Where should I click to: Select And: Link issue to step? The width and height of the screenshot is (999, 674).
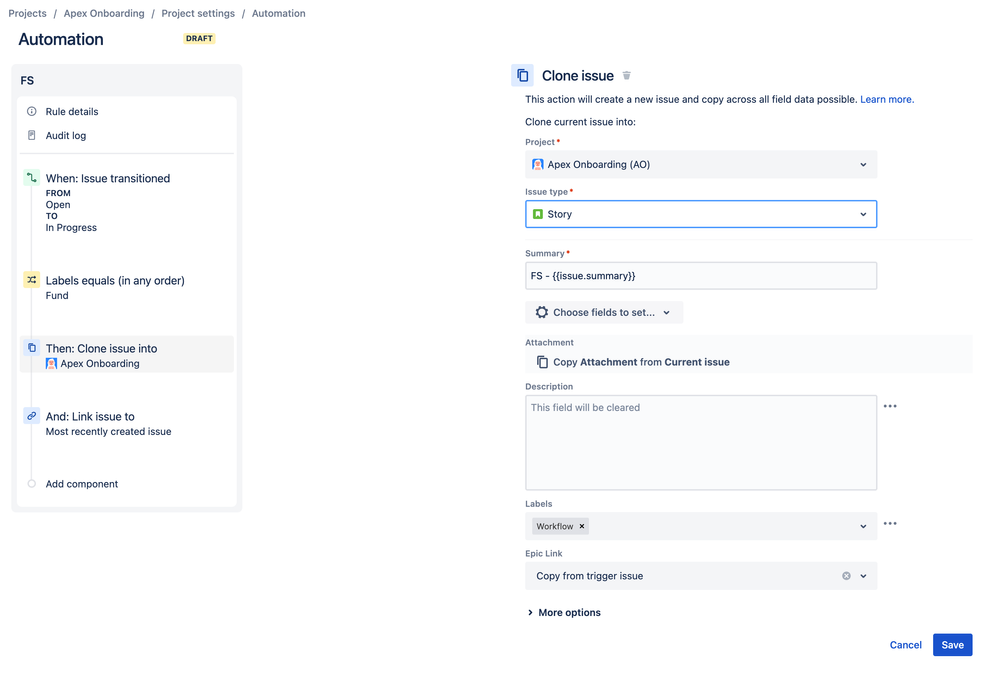tap(127, 423)
